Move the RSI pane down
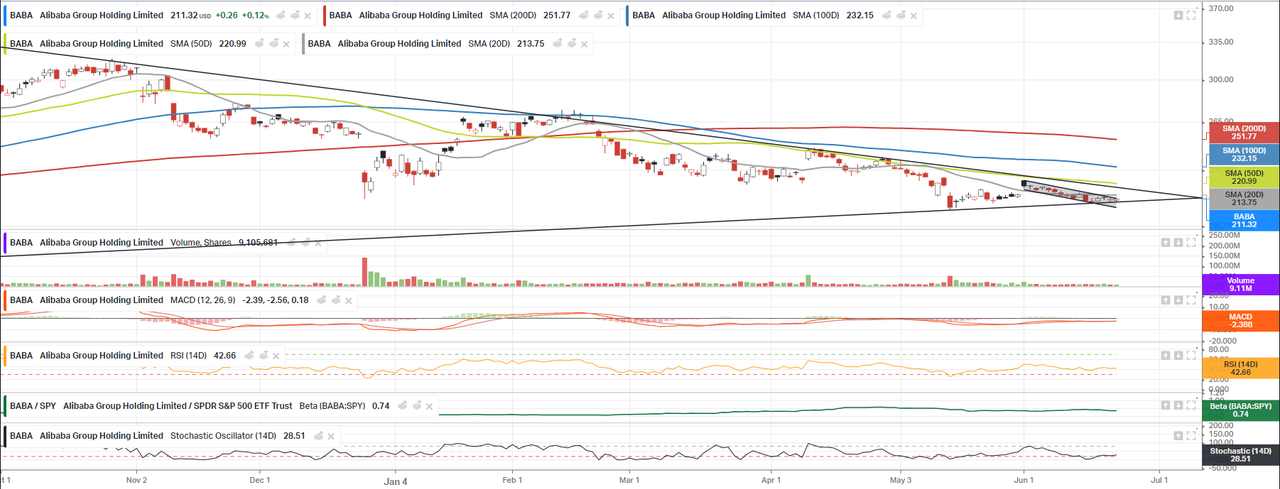Screen dimensions: 1280x489 coord(1178,355)
